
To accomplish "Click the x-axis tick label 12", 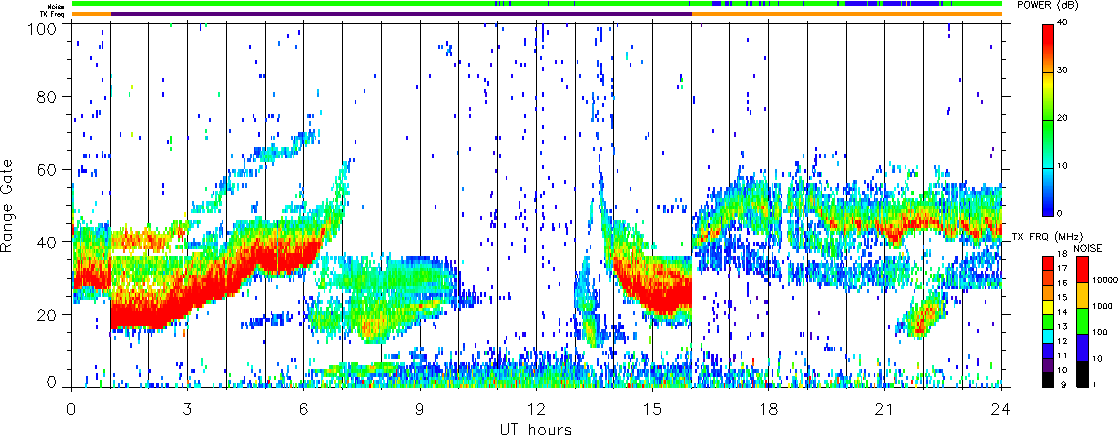I will coord(536,409).
